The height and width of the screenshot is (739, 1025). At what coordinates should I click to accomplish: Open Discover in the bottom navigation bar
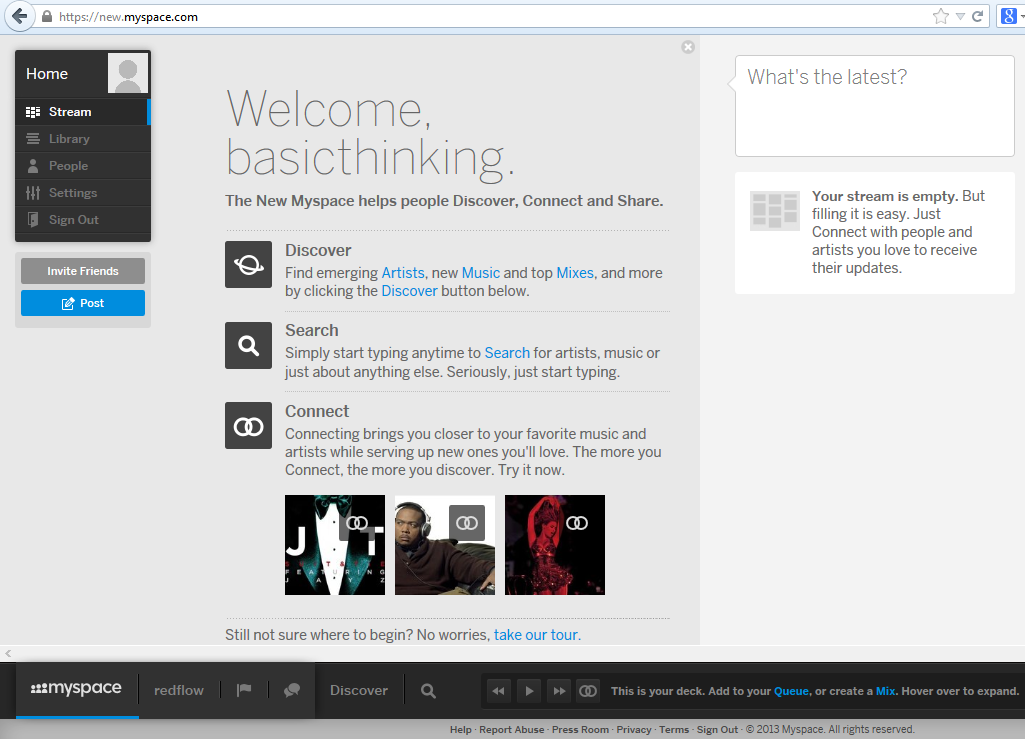(x=359, y=690)
